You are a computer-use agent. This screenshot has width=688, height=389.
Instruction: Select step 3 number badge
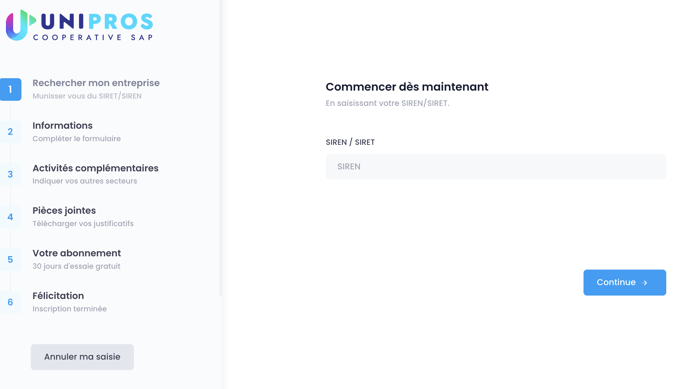point(11,175)
